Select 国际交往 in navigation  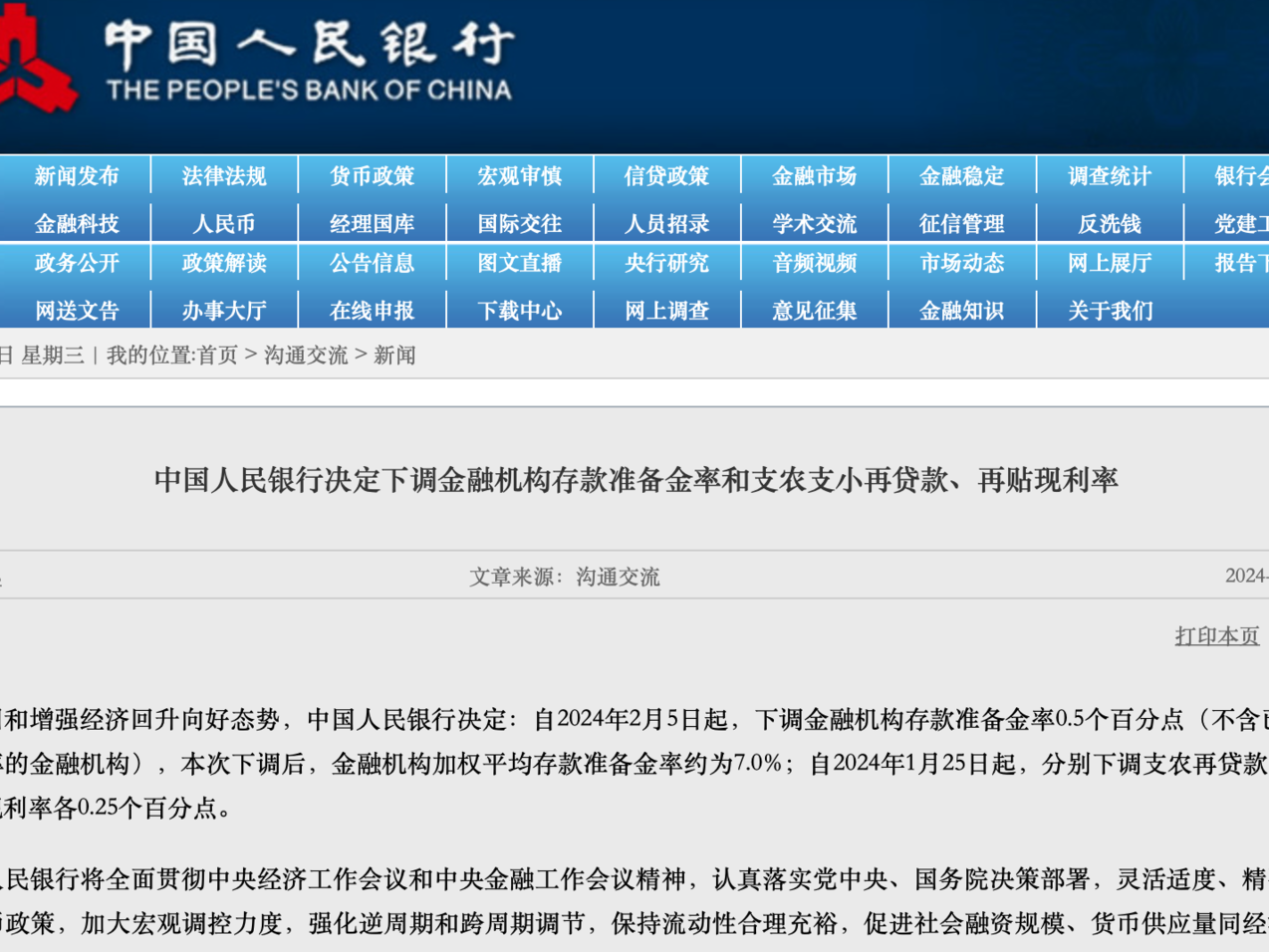[519, 224]
